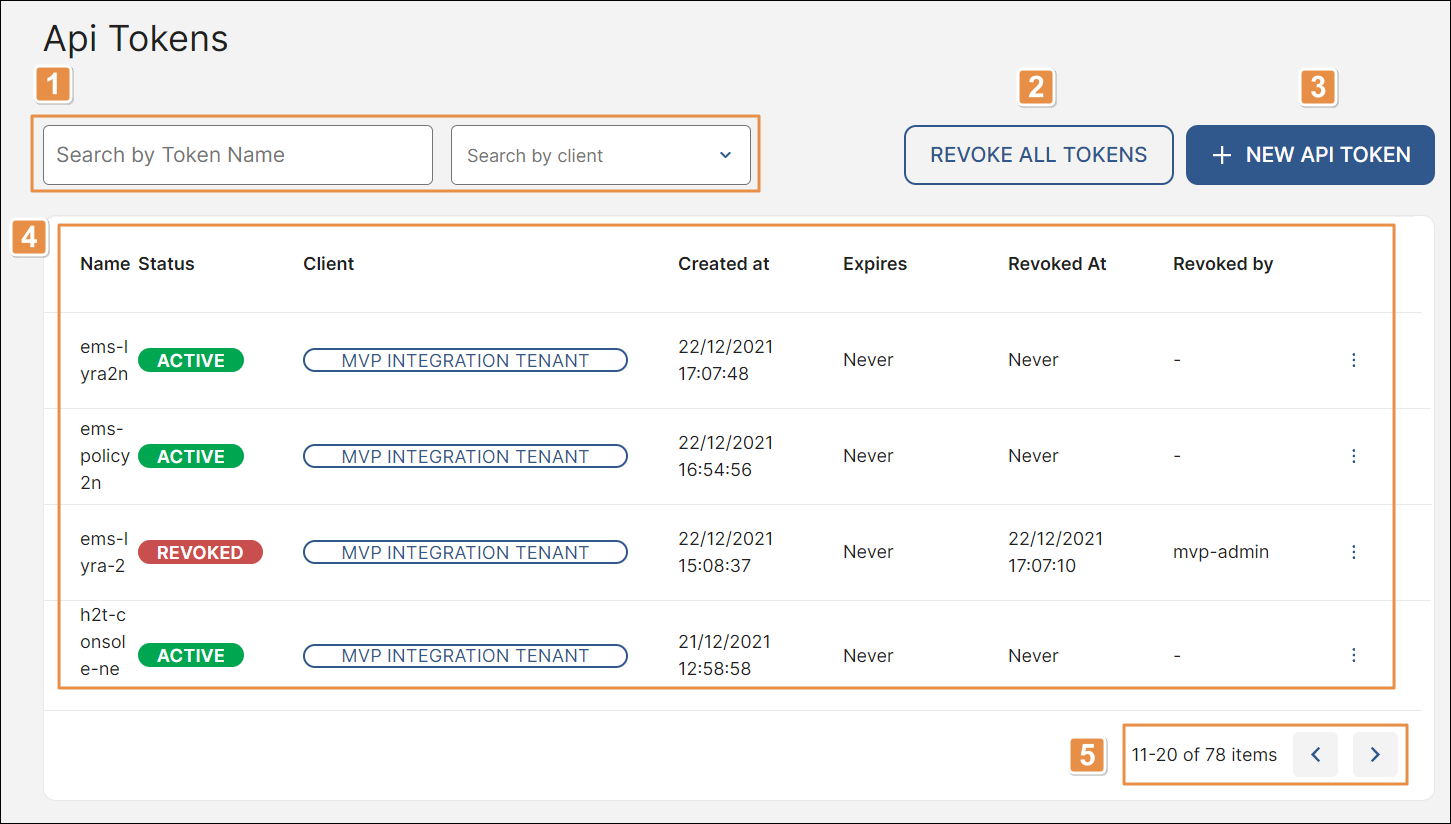This screenshot has width=1451, height=824.
Task: Expand the Search by client dropdown arrow
Action: pos(726,155)
